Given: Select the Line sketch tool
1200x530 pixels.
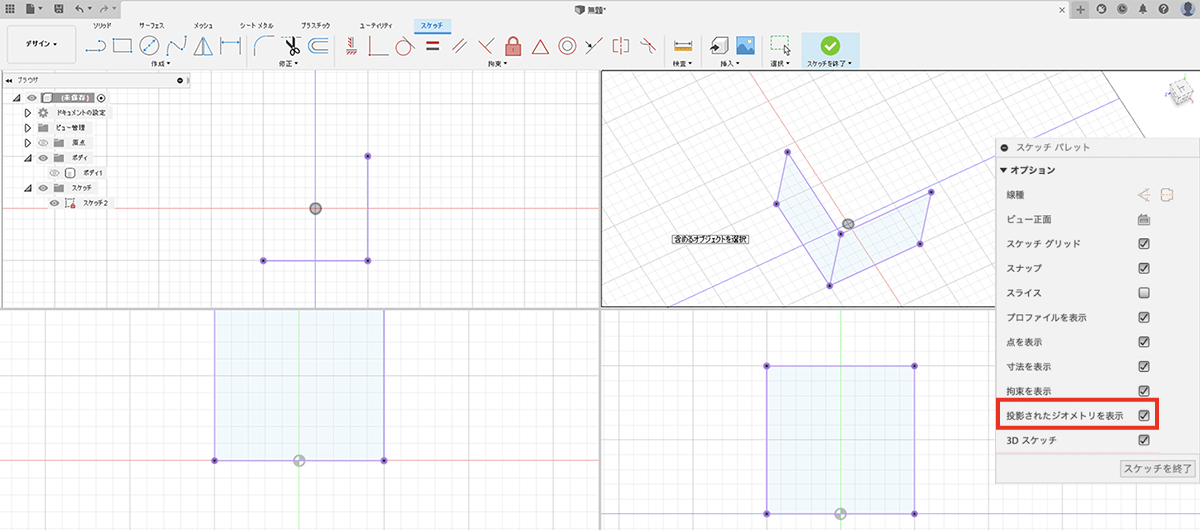Looking at the screenshot, I should coord(96,45).
